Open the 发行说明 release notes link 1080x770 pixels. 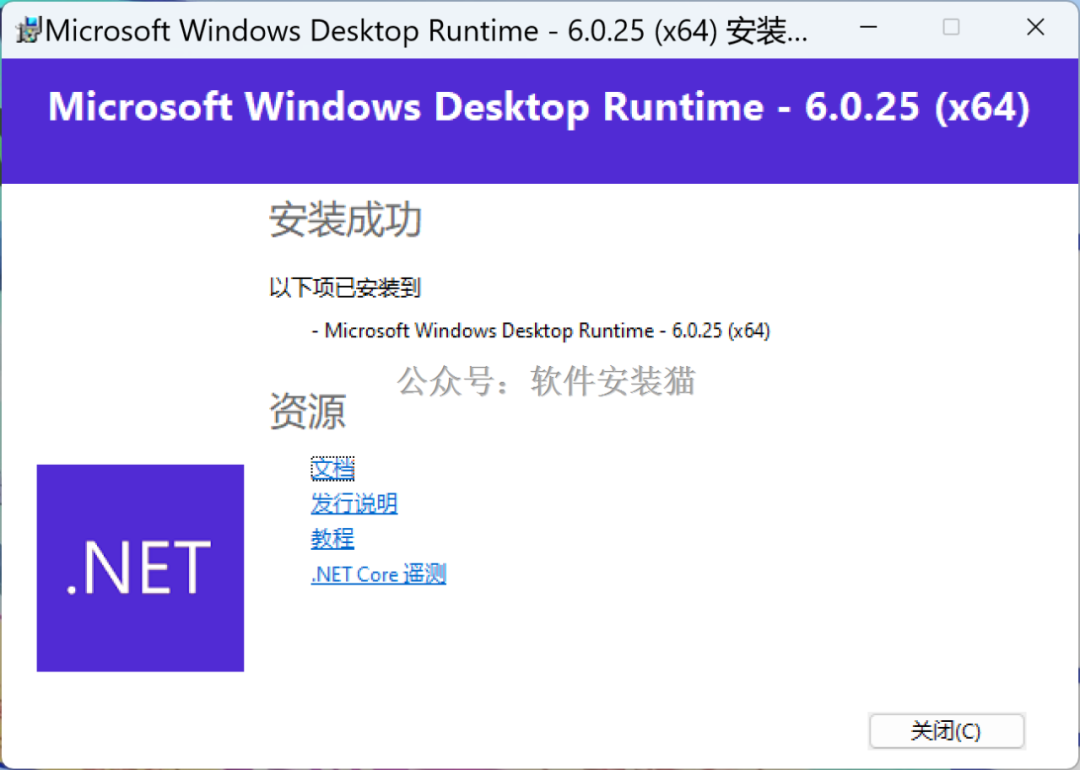tap(354, 503)
